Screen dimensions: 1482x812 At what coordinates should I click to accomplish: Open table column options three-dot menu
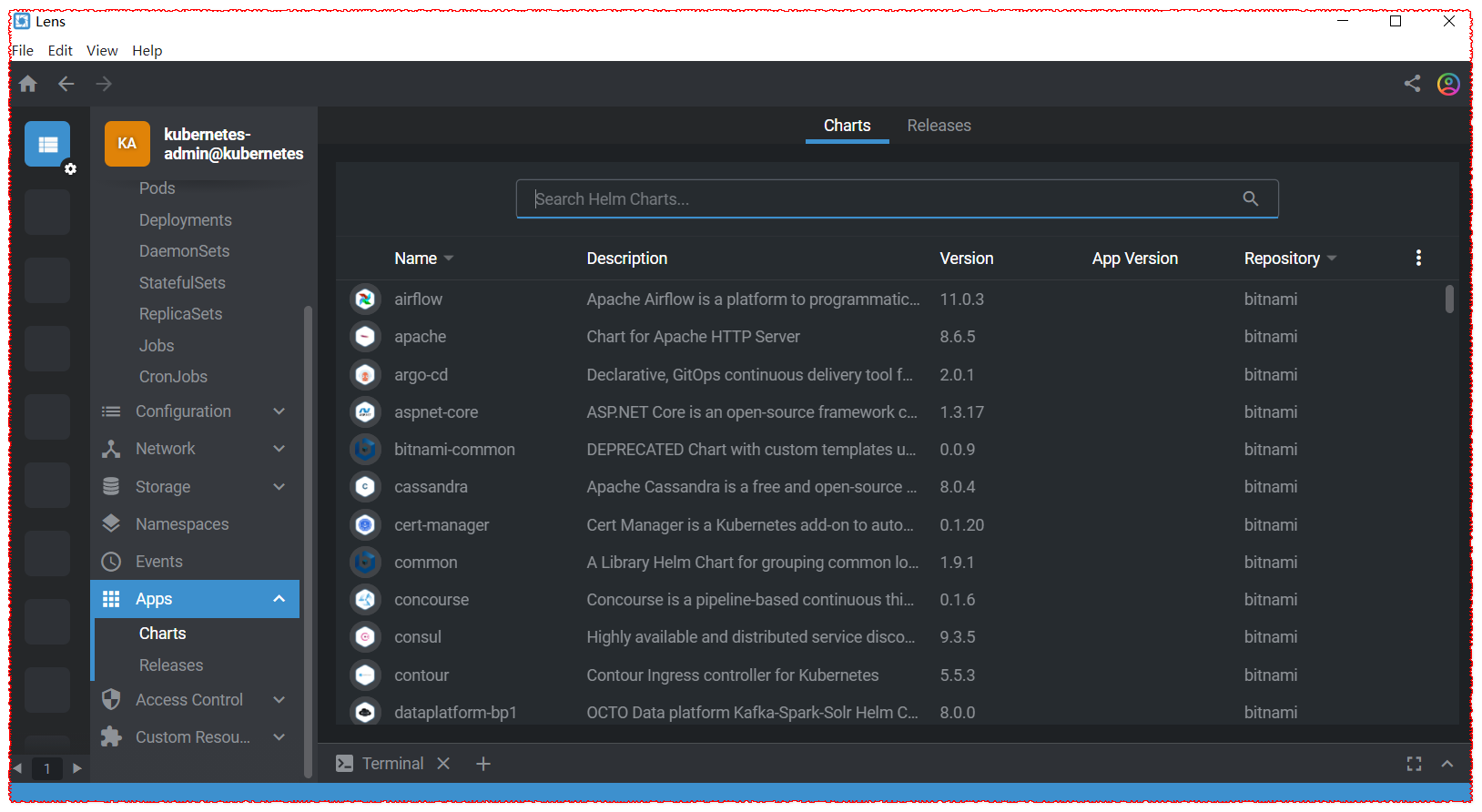[x=1418, y=258]
